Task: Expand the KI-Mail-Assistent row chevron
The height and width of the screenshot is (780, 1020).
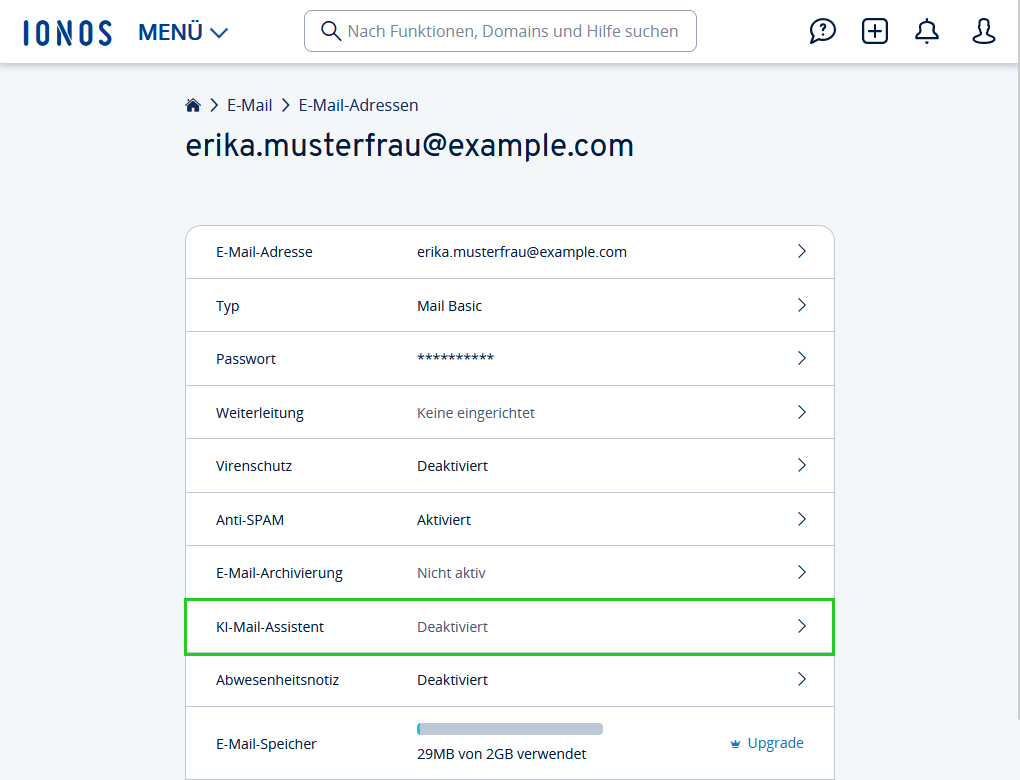Action: point(801,626)
